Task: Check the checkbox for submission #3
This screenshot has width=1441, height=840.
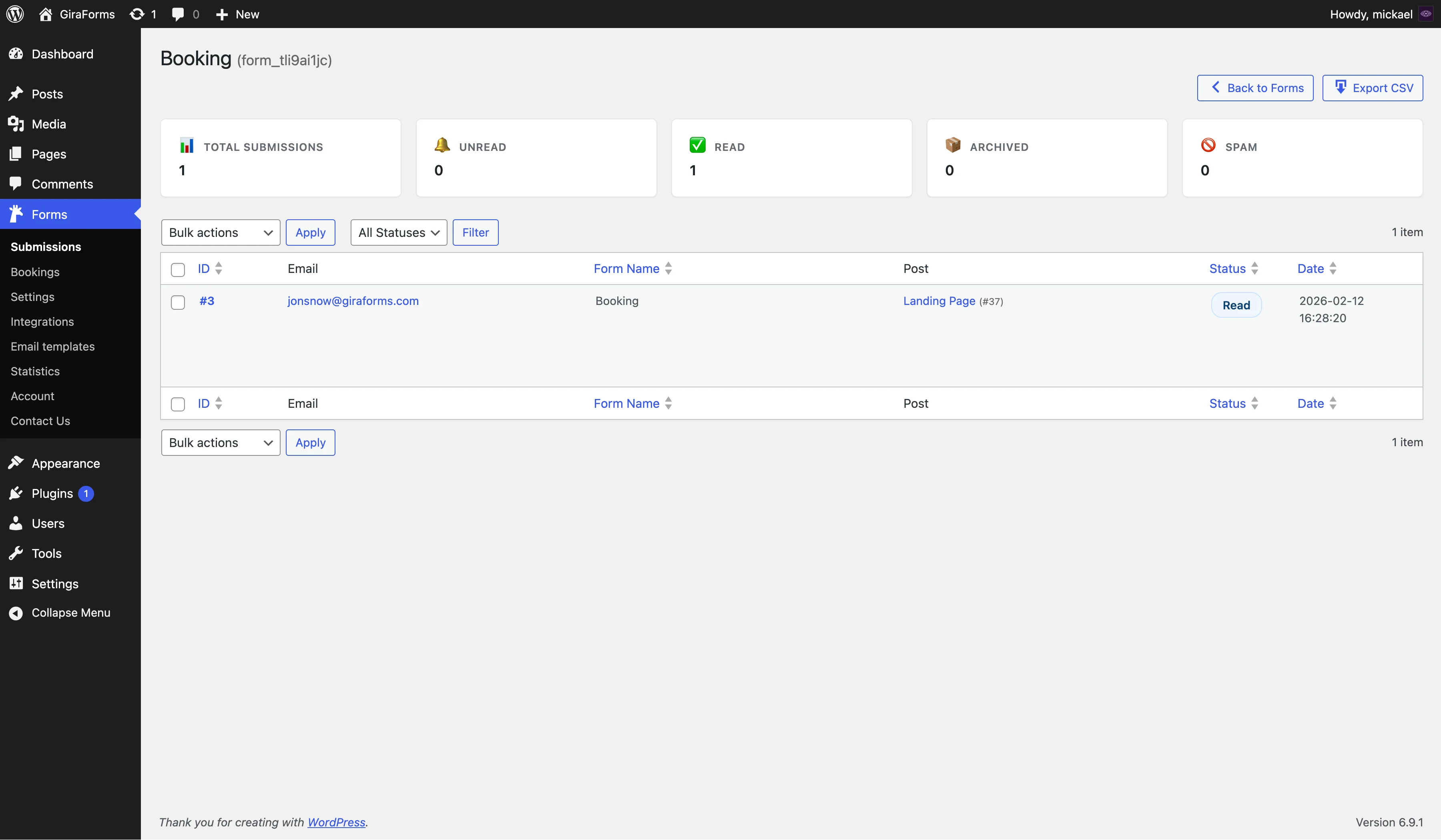Action: 178,303
